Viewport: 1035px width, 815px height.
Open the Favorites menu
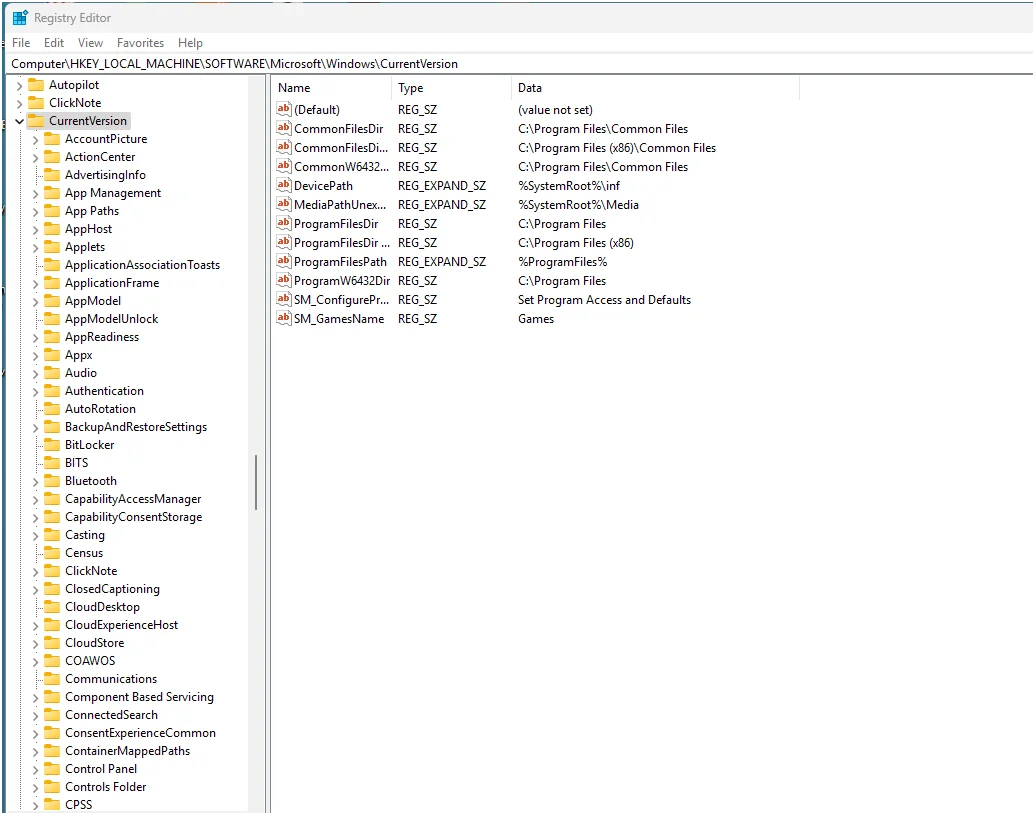coord(140,43)
